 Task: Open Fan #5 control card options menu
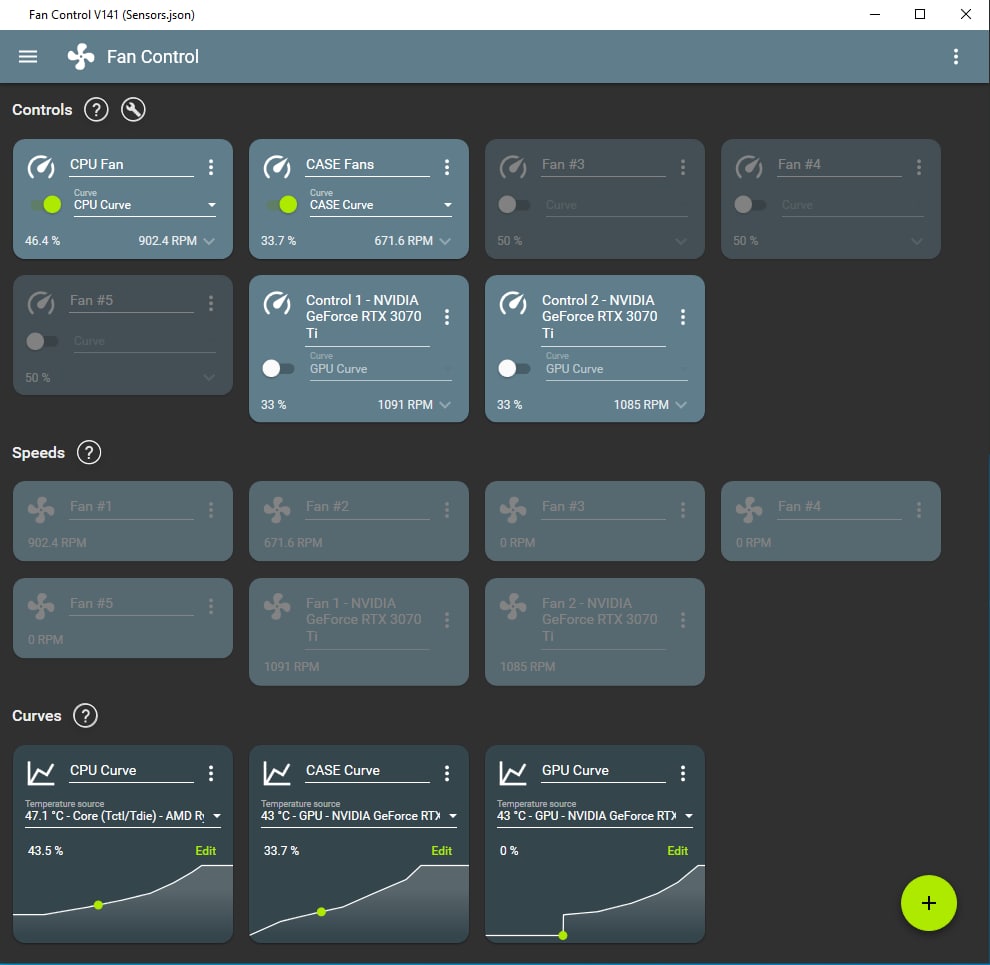pyautogui.click(x=211, y=304)
